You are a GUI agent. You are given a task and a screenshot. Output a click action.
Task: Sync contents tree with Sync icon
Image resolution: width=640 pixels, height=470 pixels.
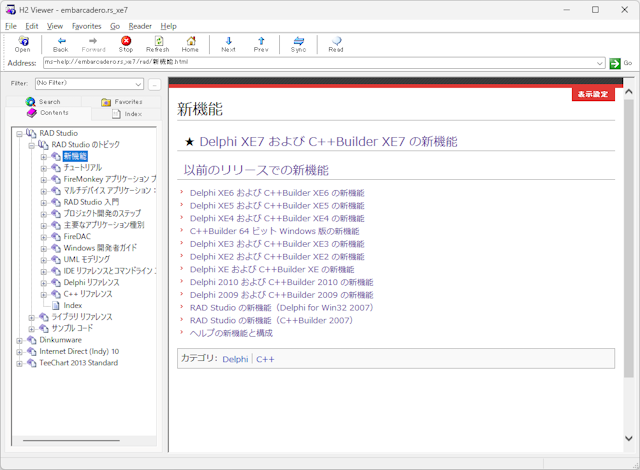pyautogui.click(x=299, y=41)
